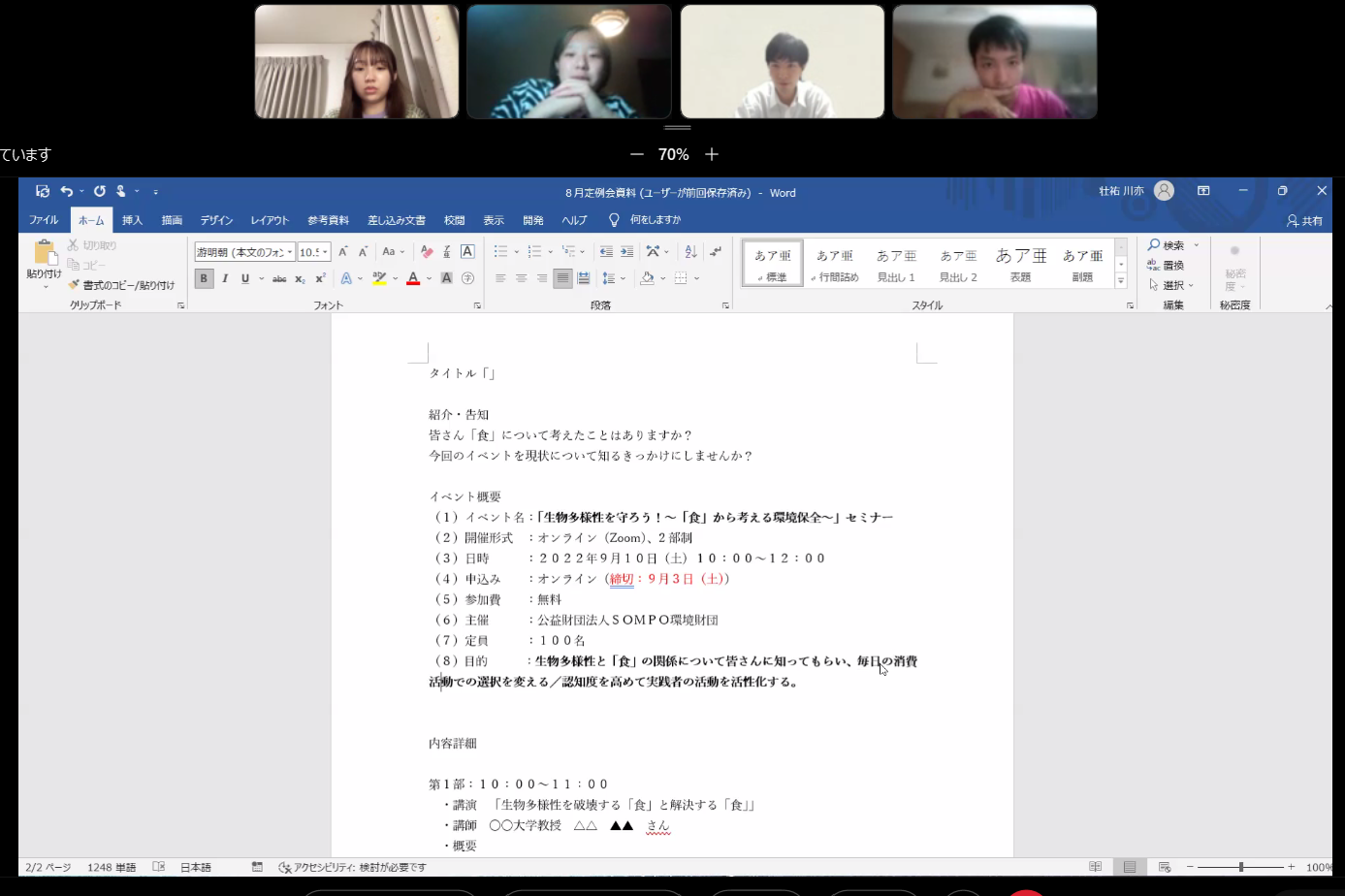The width and height of the screenshot is (1345, 896).
Task: Click the enclosed character border icon (A in box)
Action: pos(467,252)
